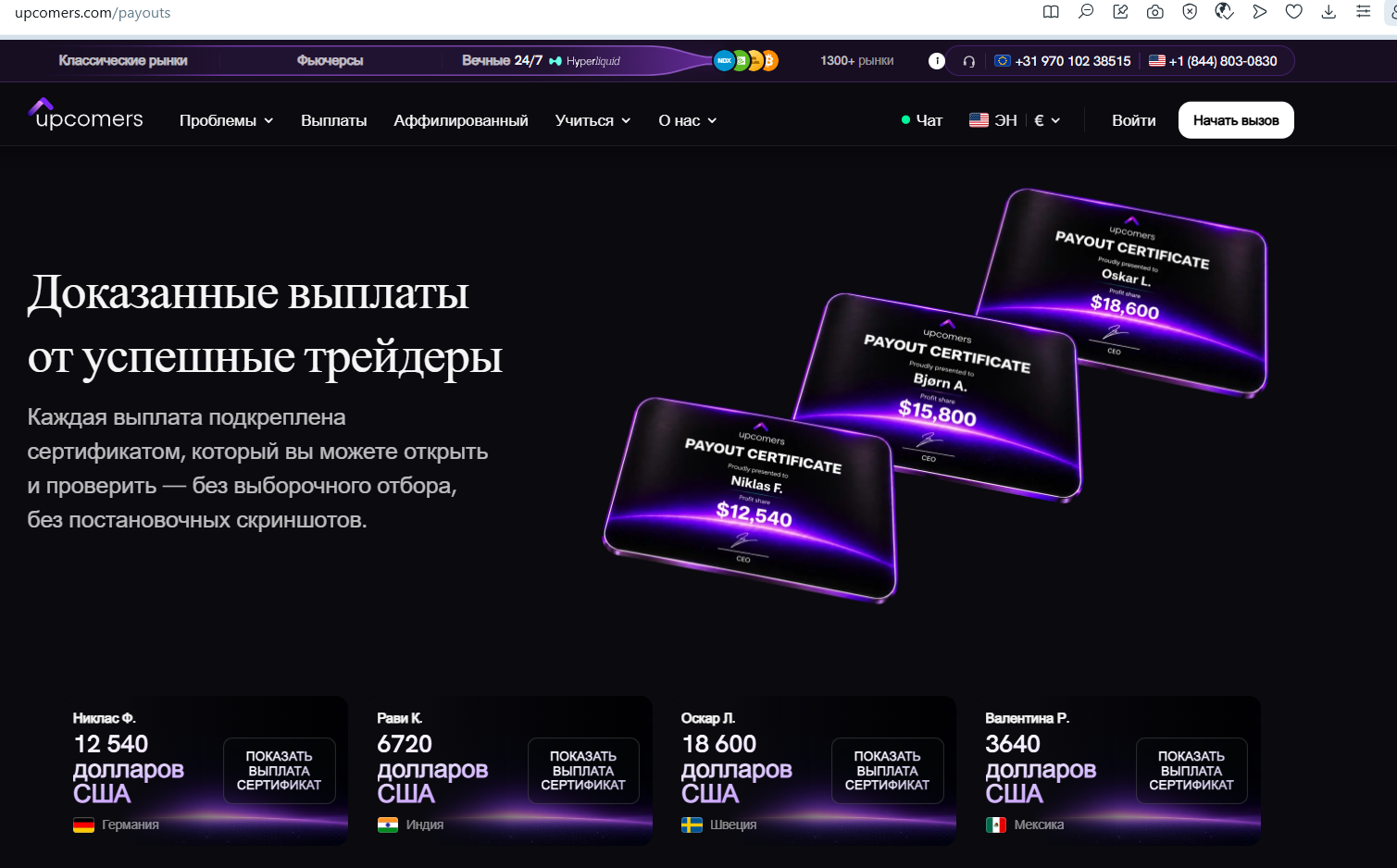1397x868 pixels.
Task: Add page to bookmarks with heart icon
Action: pyautogui.click(x=1294, y=12)
